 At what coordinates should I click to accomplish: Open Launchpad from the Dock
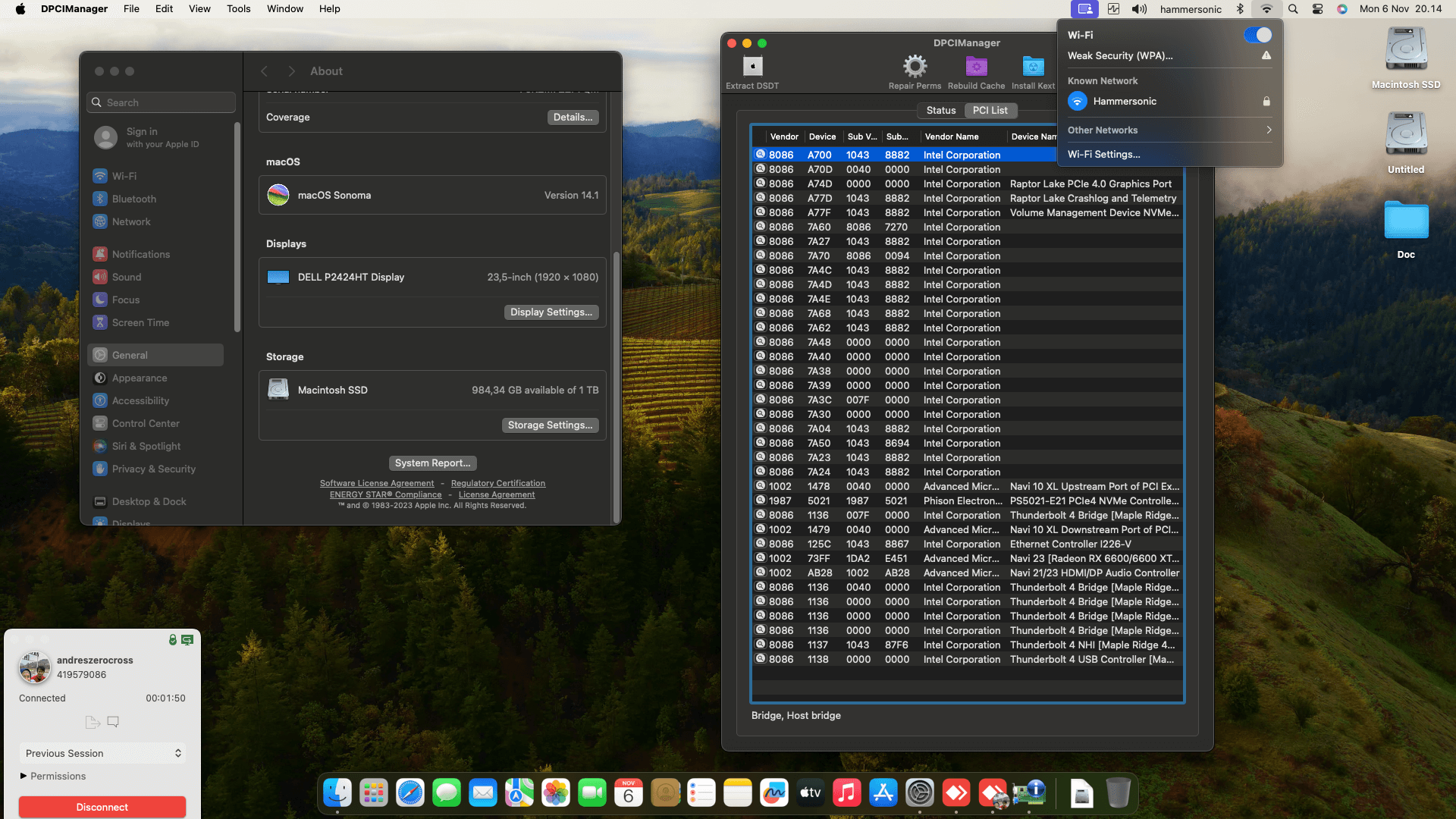374,793
